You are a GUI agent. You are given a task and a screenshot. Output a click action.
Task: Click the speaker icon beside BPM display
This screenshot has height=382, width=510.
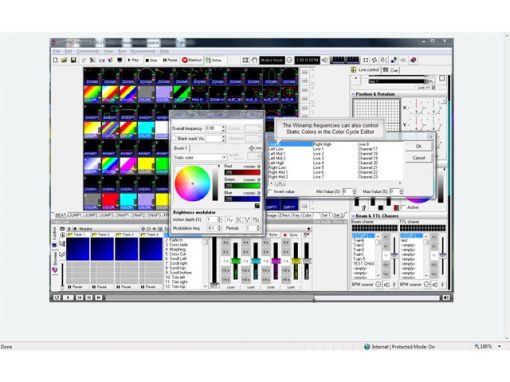[325, 60]
